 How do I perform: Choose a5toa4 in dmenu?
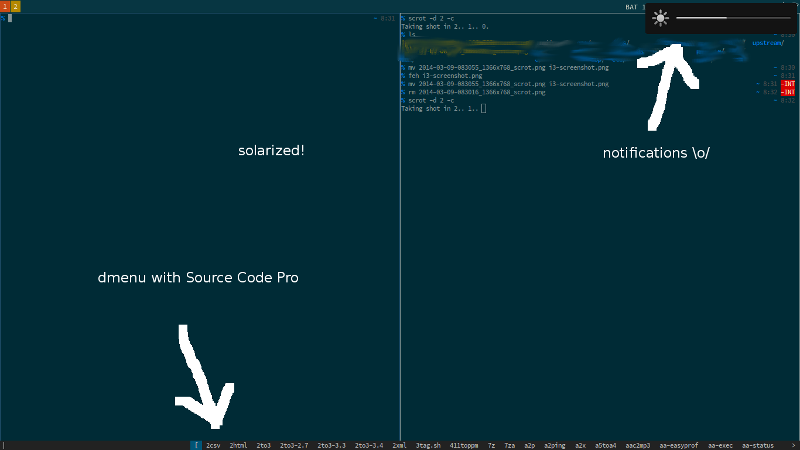(x=606, y=446)
